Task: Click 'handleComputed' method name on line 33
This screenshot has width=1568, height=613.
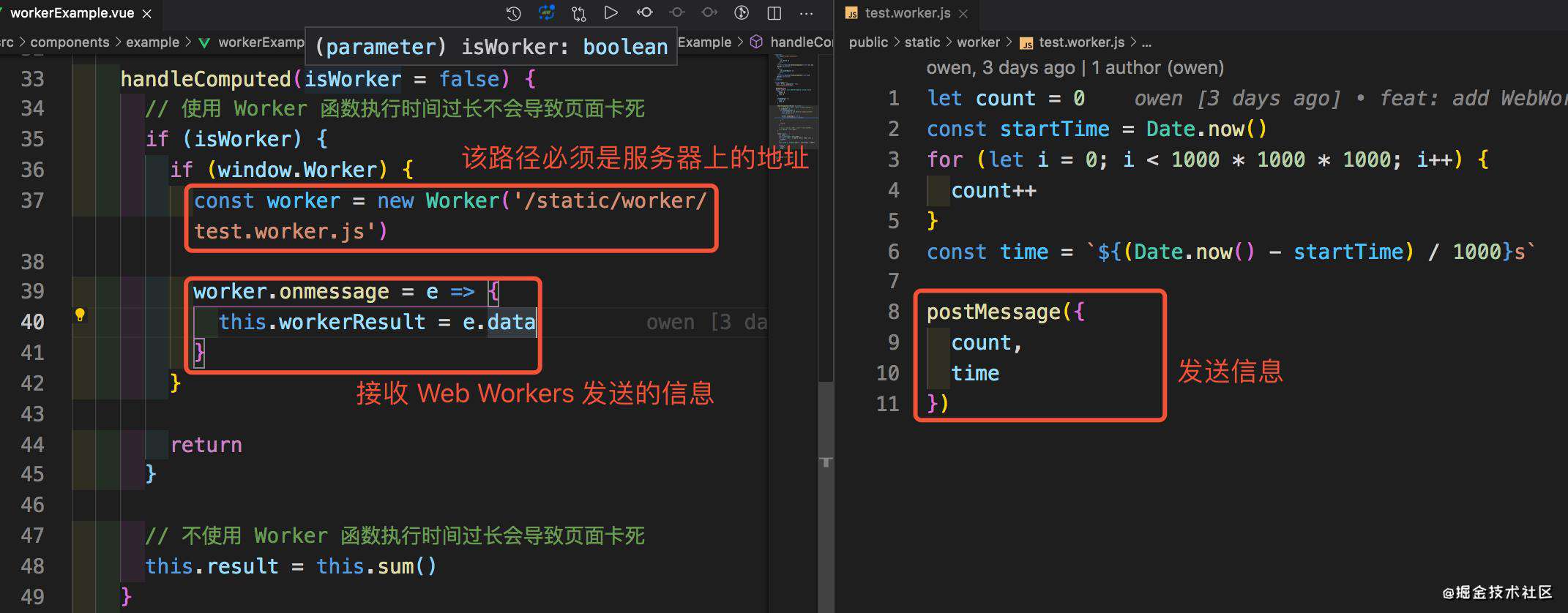Action: [206, 79]
